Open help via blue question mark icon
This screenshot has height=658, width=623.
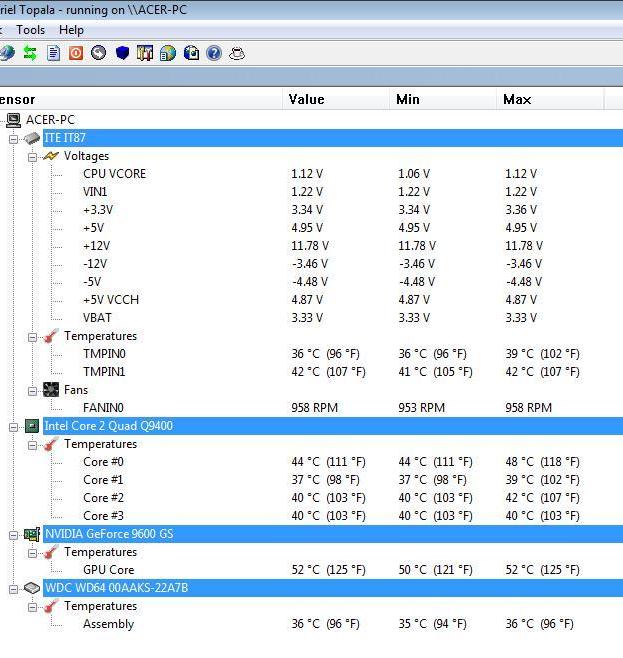point(214,53)
